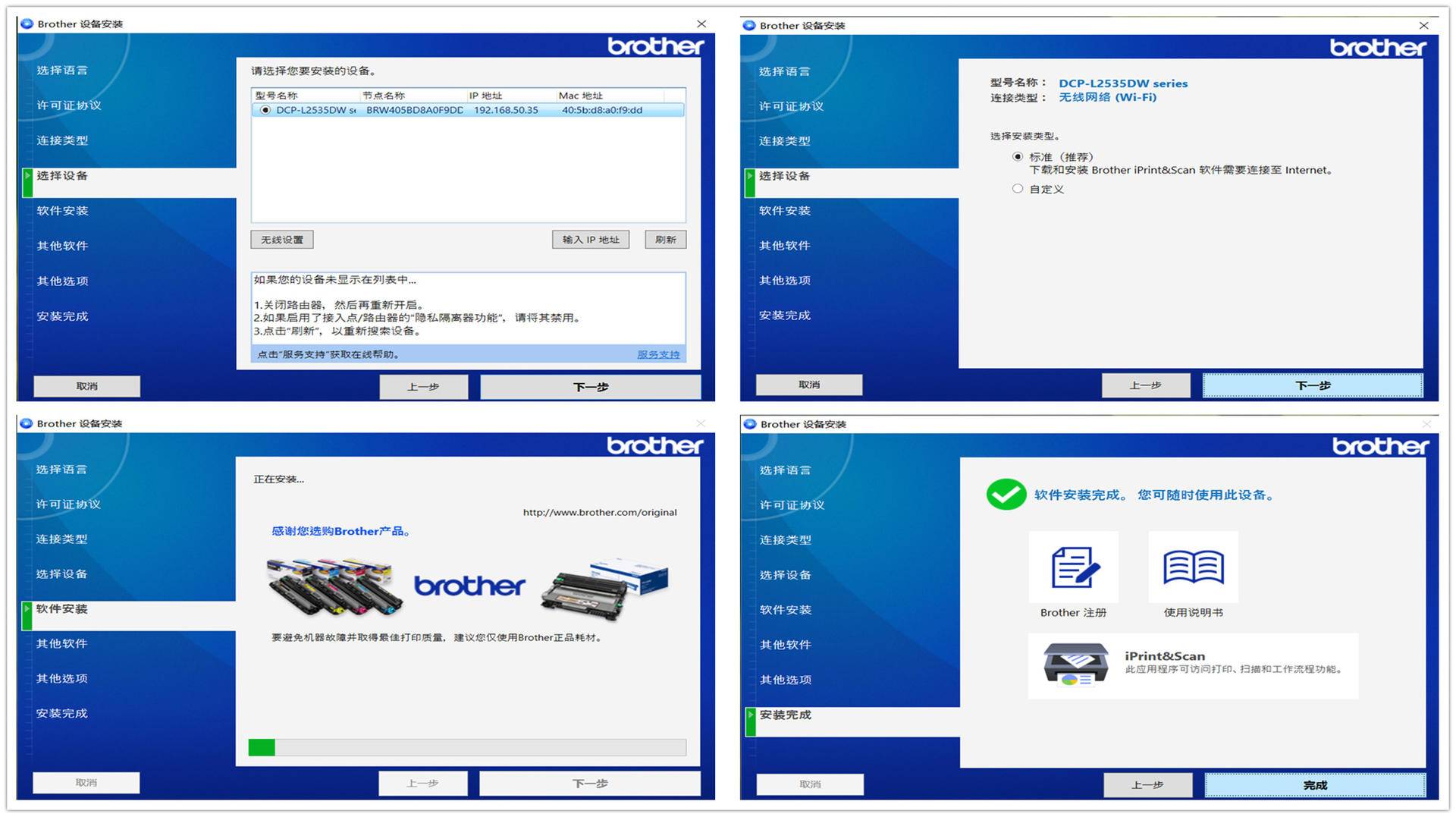1456x817 pixels.
Task: Click 软件安装 step in install type window
Action: click(785, 211)
